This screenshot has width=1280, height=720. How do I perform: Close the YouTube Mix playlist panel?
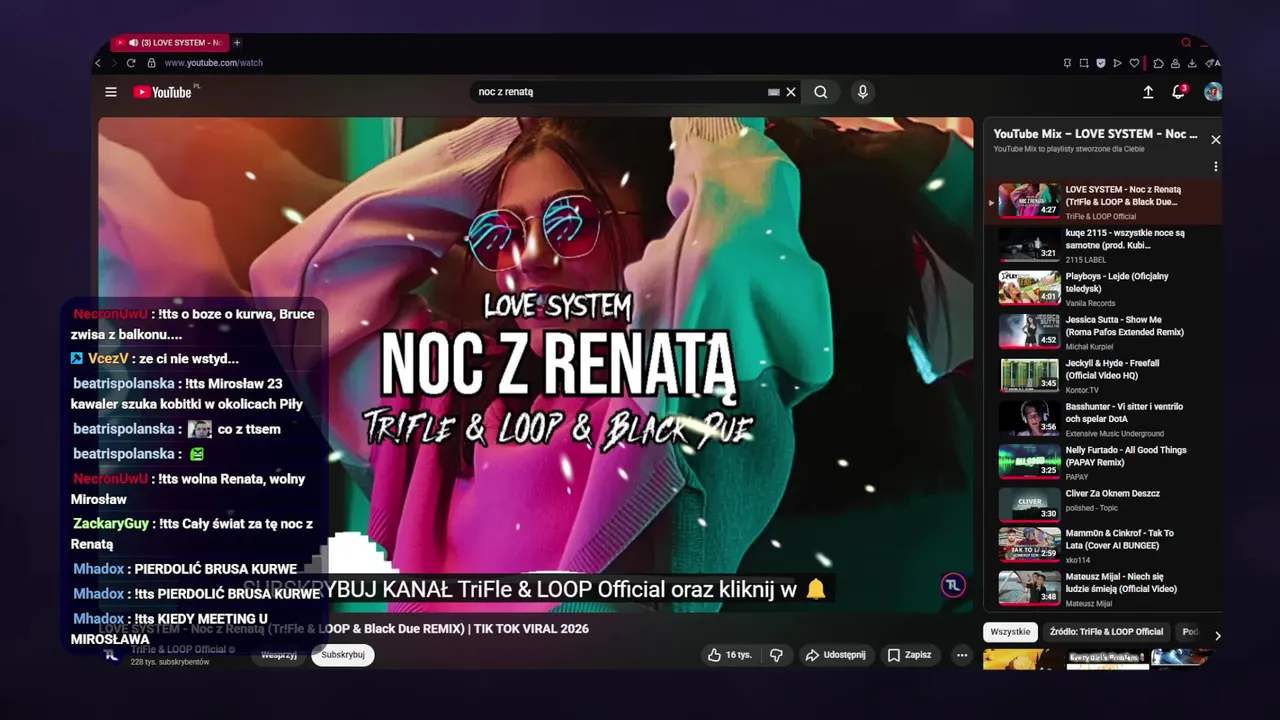tap(1216, 140)
